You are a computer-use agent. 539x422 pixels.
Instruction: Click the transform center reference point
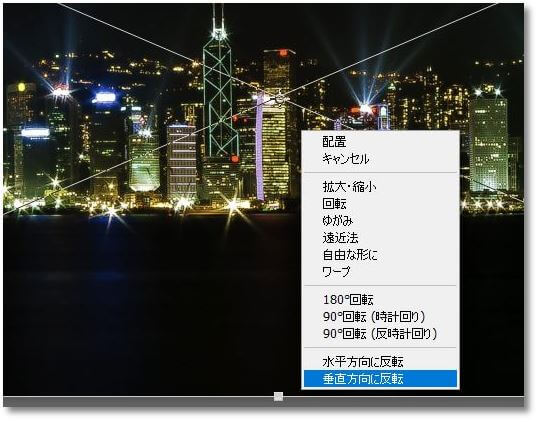click(280, 99)
